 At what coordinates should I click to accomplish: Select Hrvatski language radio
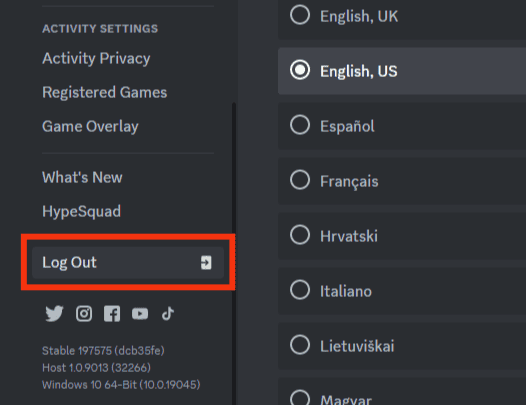click(x=402, y=236)
